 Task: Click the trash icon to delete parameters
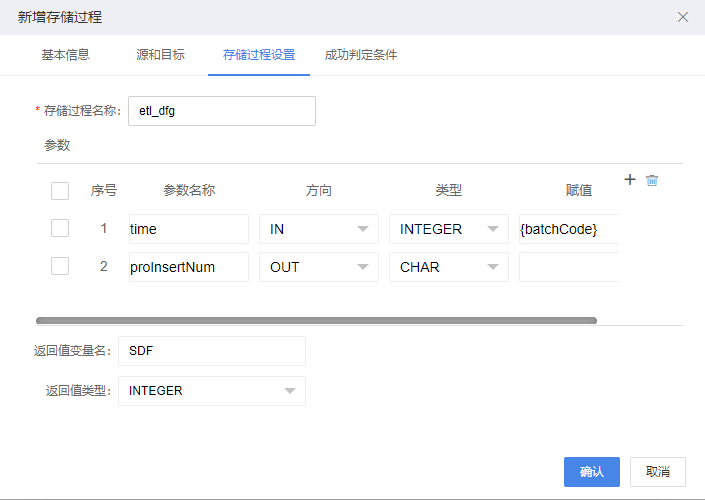[652, 180]
